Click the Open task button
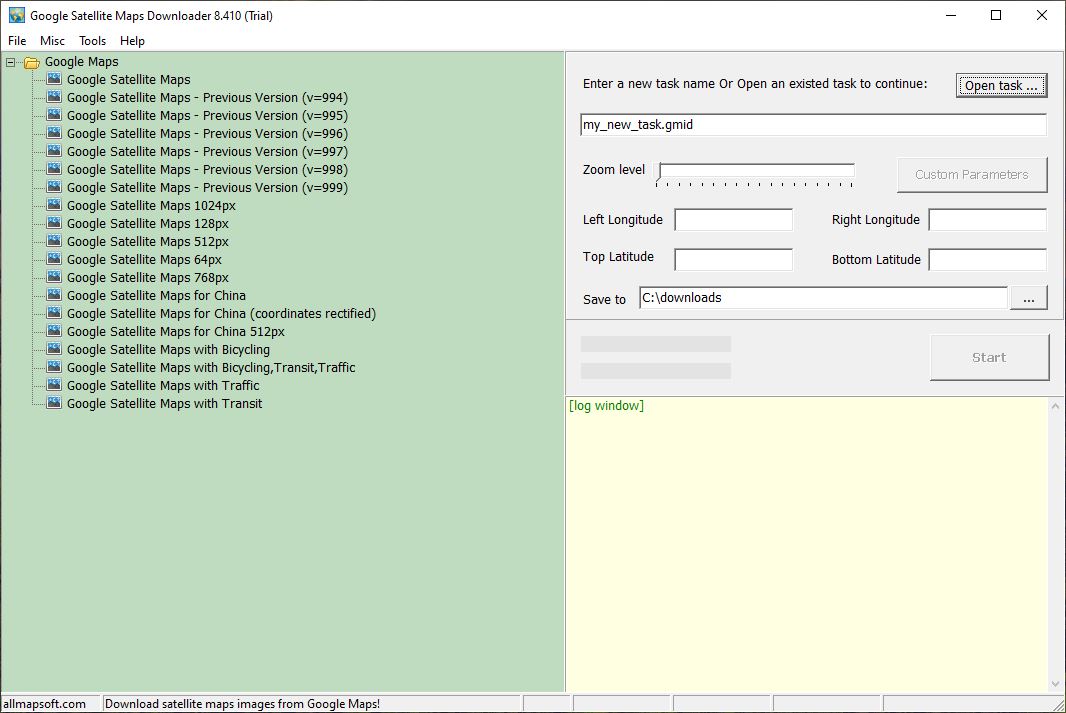Viewport: 1066px width, 713px height. [1001, 85]
